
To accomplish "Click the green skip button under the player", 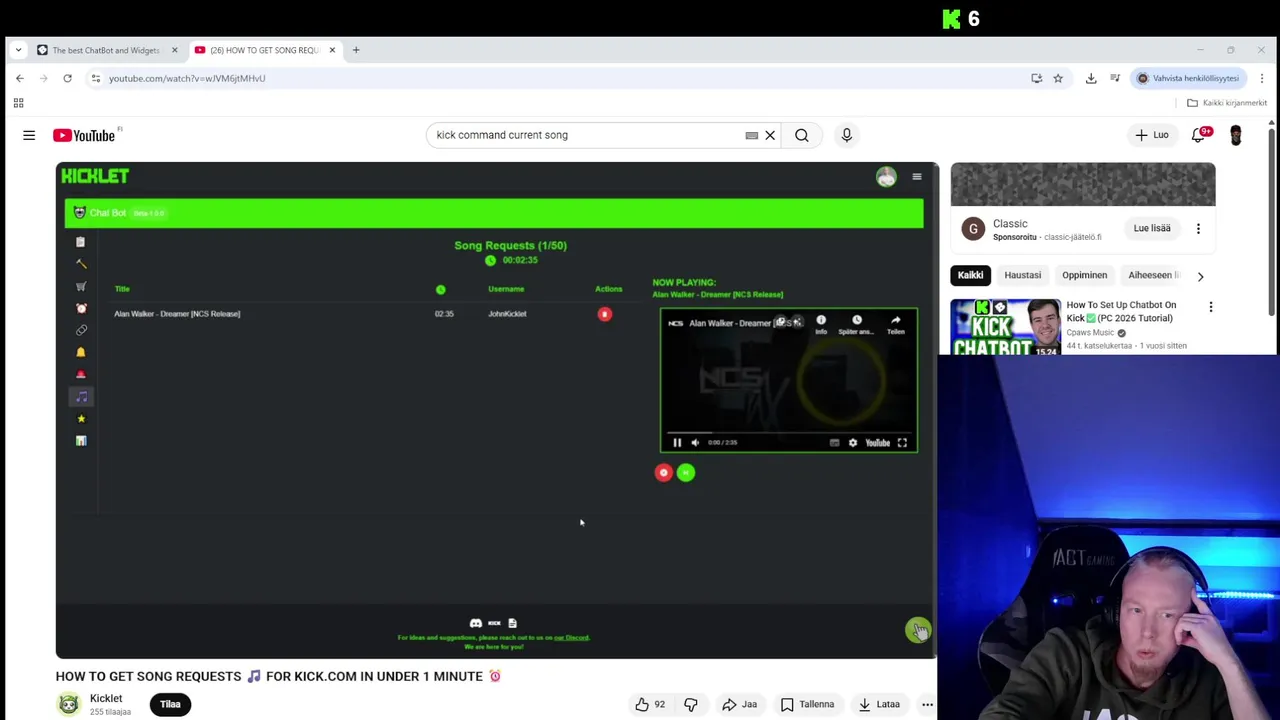I will (x=686, y=473).
